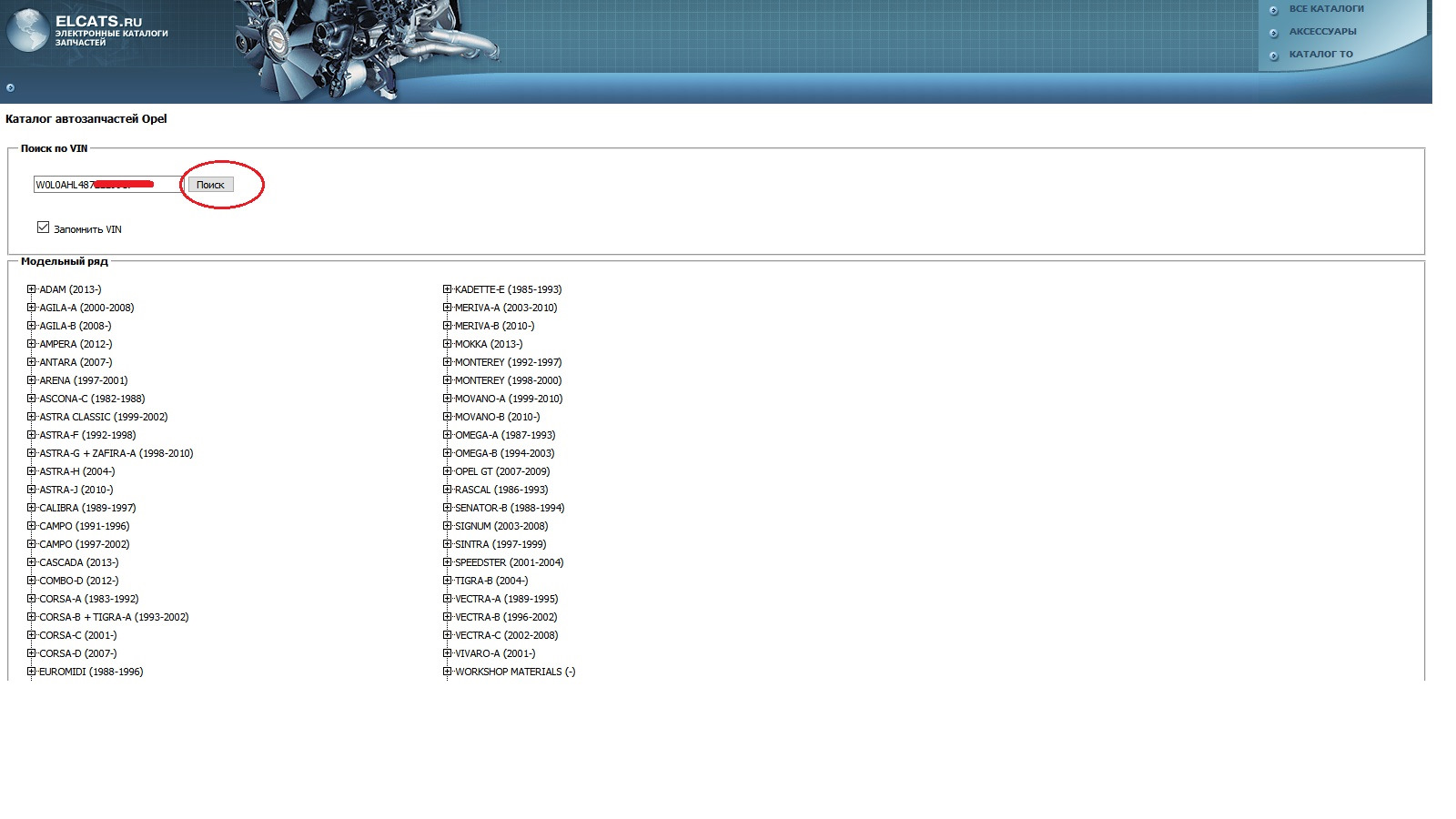
Task: Select COMBO-D (2012-) model
Action: (x=79, y=581)
